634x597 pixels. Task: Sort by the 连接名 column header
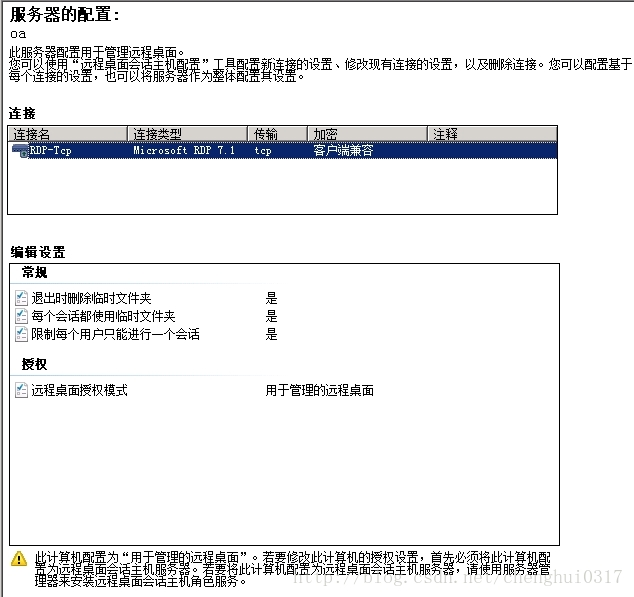[x=67, y=133]
